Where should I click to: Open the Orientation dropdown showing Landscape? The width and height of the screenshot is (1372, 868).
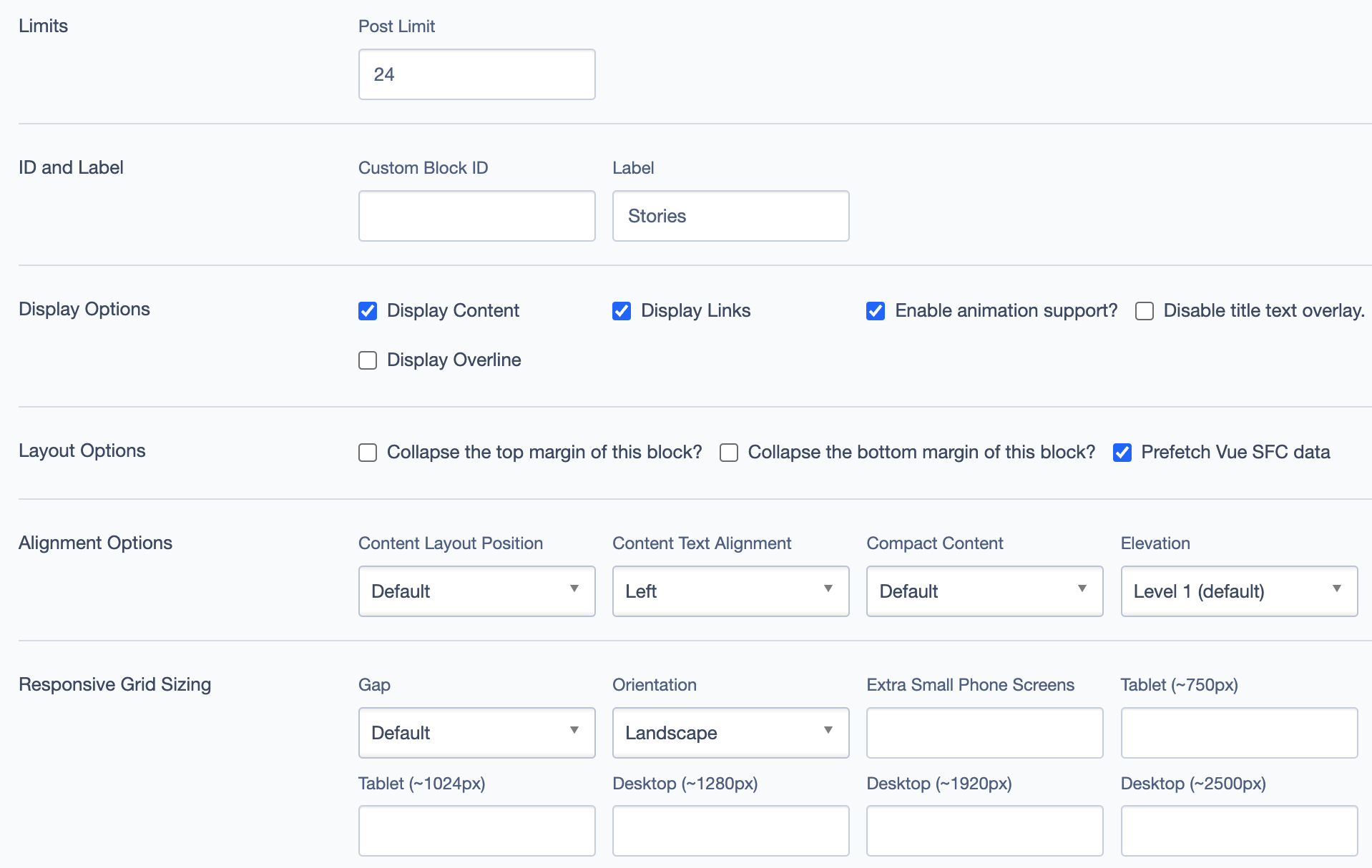pos(730,733)
